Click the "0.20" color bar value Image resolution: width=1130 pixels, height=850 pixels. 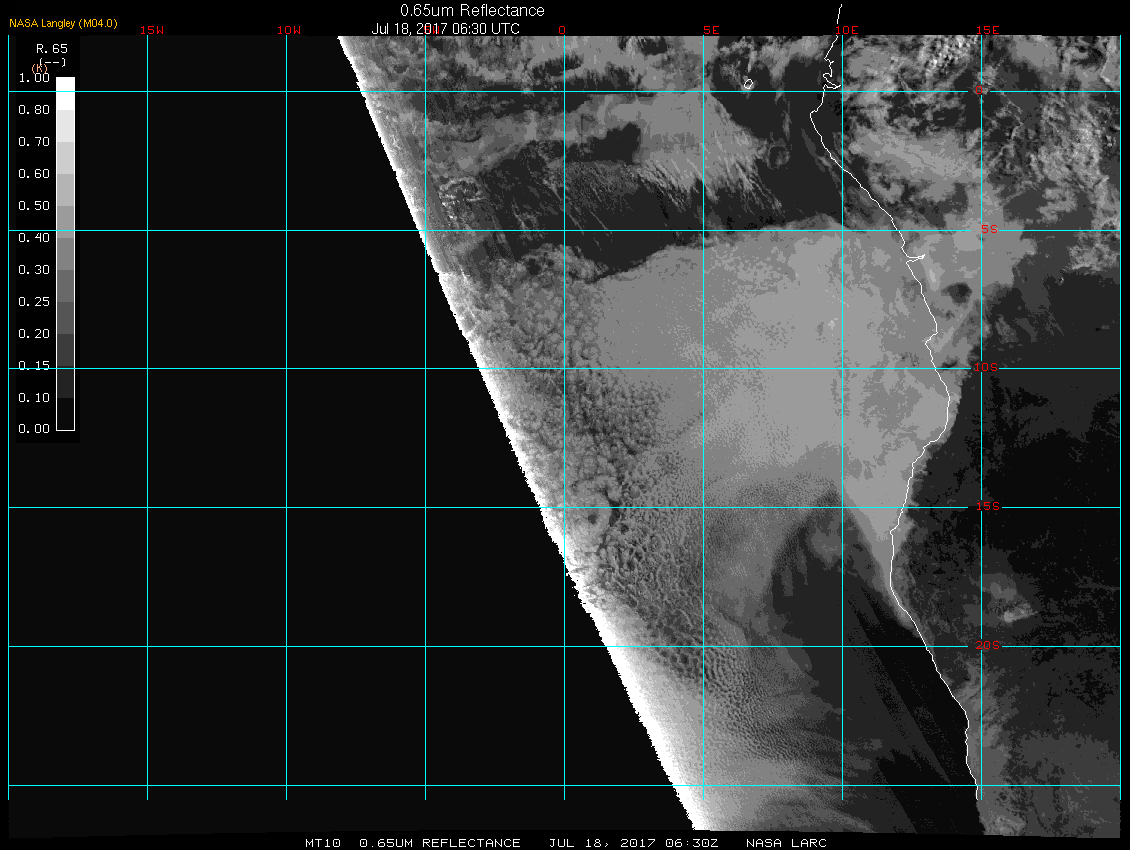pyautogui.click(x=34, y=334)
